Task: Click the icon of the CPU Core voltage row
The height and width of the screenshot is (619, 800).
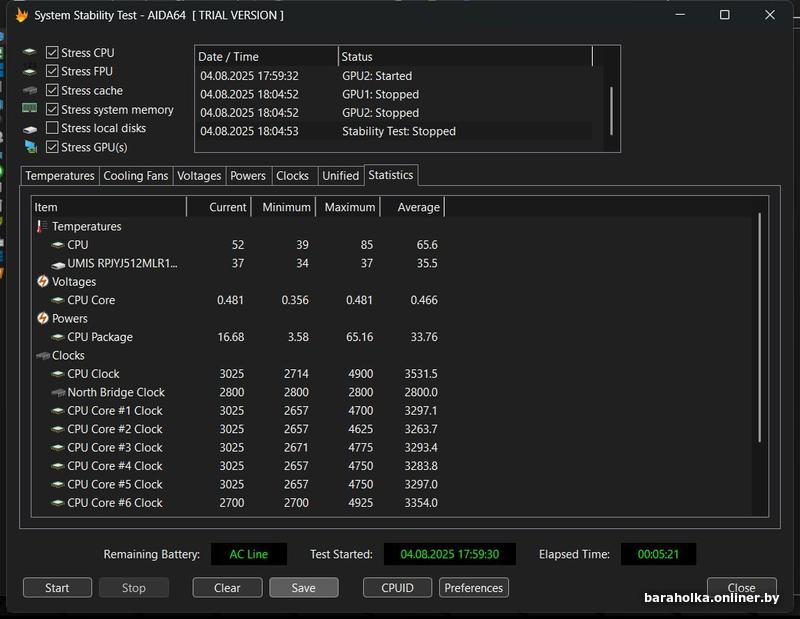Action: click(58, 300)
